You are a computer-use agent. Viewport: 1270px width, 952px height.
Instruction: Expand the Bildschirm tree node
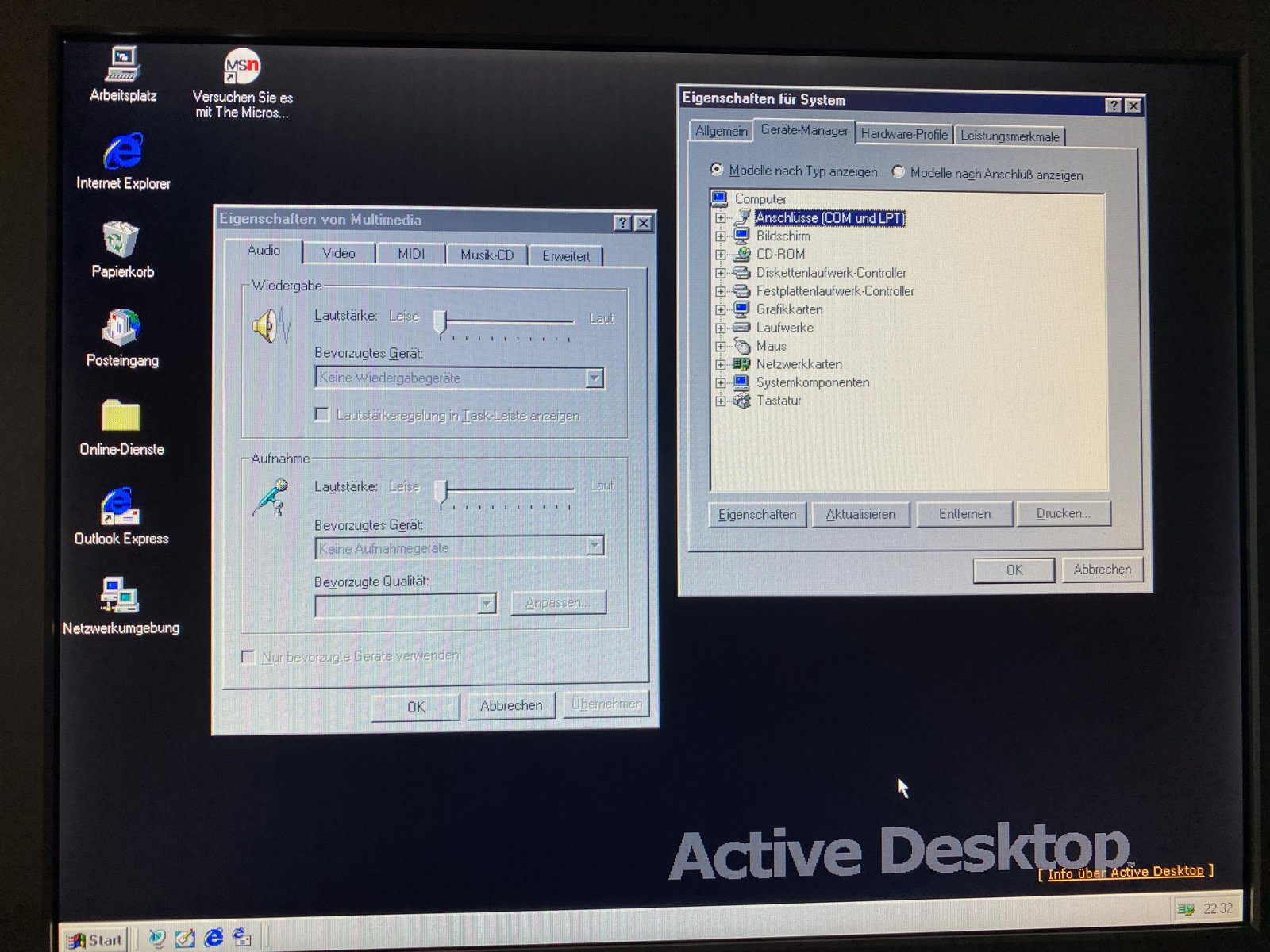click(x=721, y=236)
